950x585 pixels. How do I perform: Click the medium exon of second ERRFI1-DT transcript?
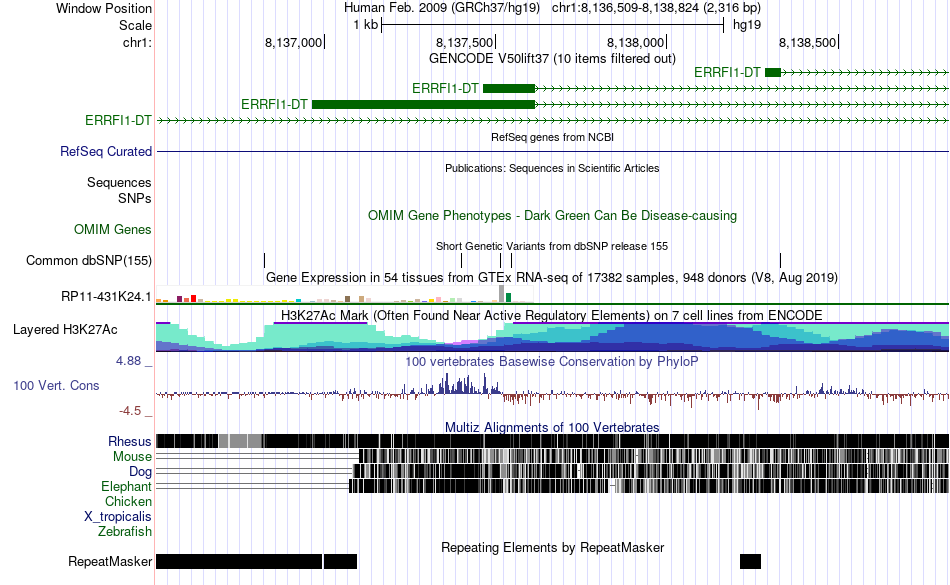point(509,88)
